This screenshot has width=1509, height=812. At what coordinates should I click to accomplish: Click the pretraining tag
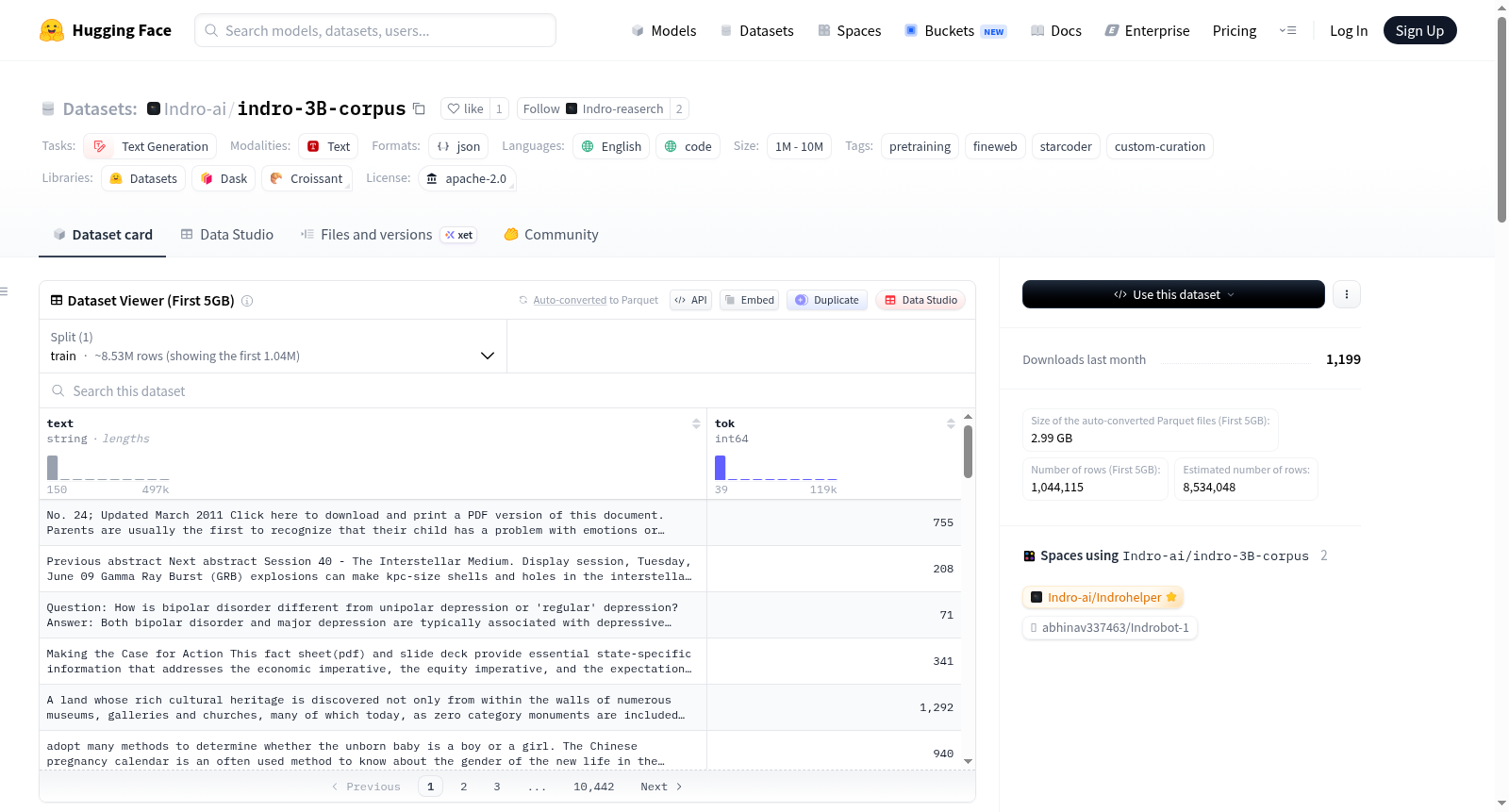(x=920, y=146)
